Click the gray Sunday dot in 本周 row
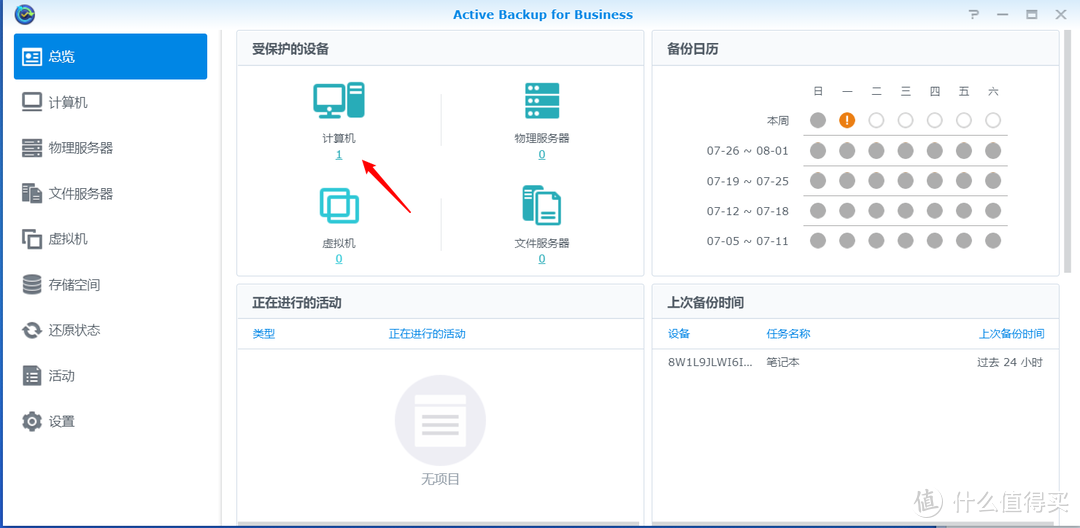The image size is (1080, 528). (818, 120)
